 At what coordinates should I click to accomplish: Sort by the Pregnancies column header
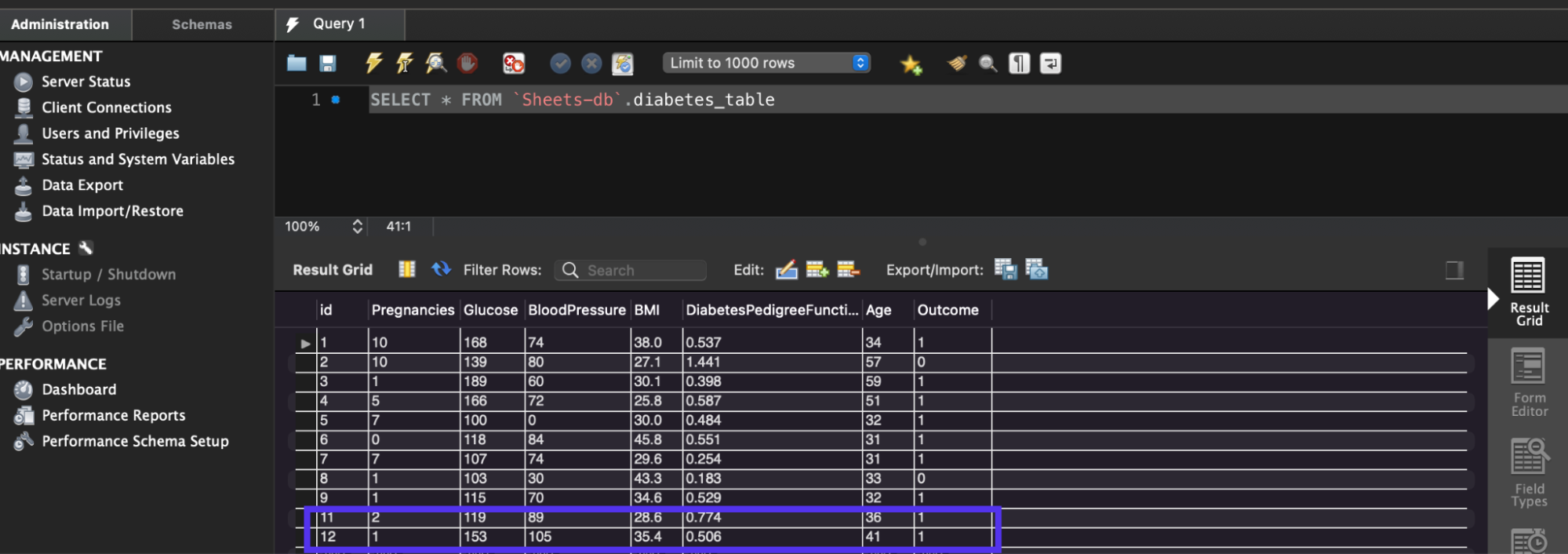pos(413,310)
